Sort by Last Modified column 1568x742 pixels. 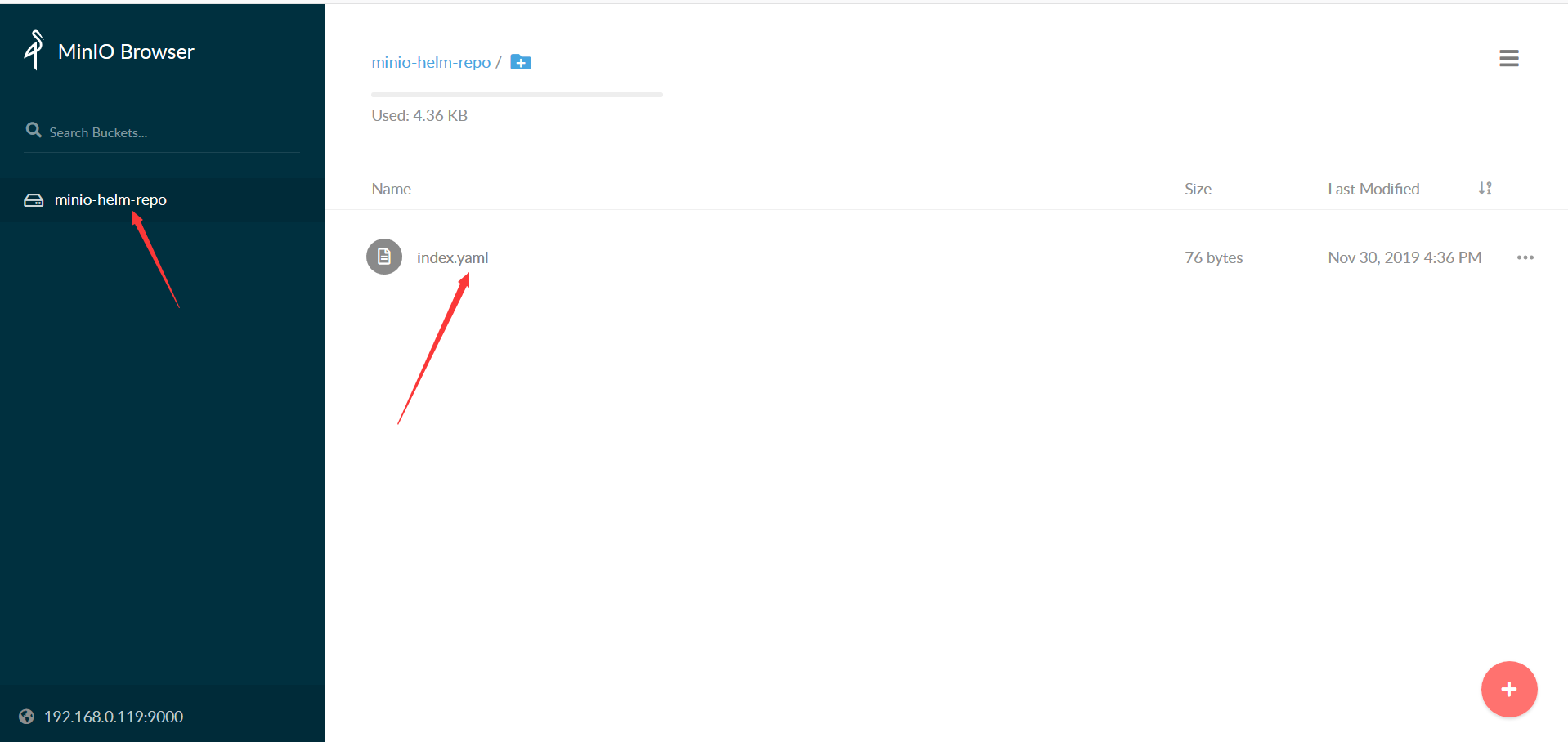[x=1373, y=189]
